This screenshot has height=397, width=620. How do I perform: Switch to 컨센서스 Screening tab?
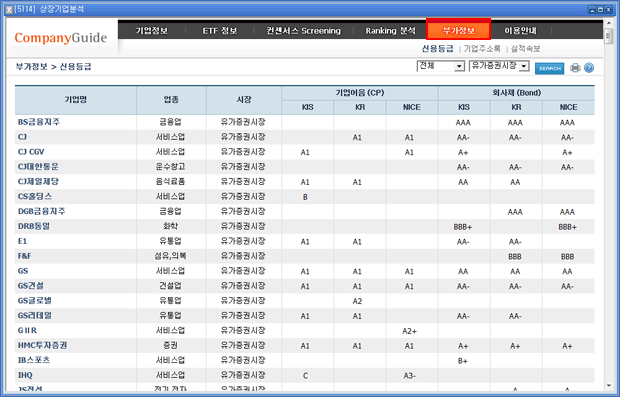pyautogui.click(x=303, y=30)
